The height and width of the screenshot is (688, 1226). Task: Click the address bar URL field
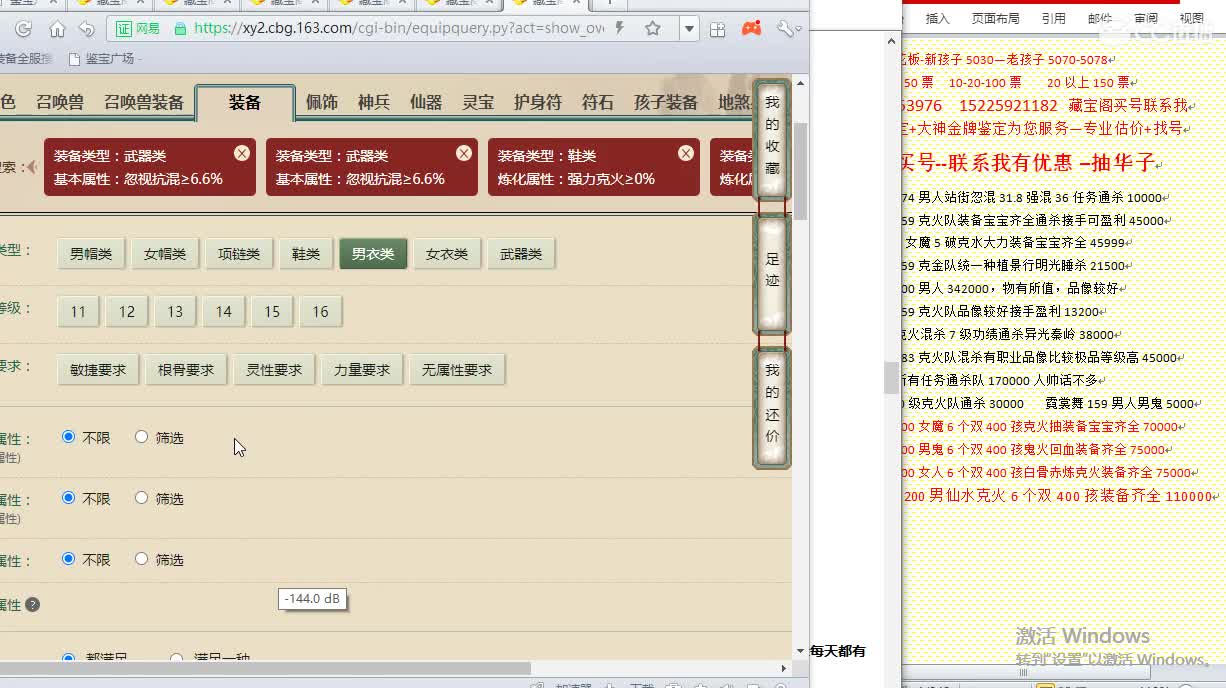(x=400, y=28)
